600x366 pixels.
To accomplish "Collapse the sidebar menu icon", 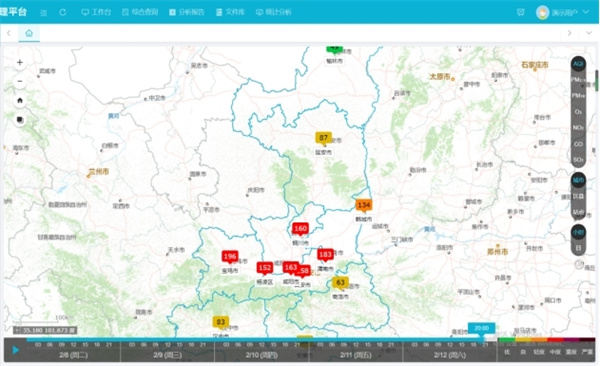I will pos(44,13).
